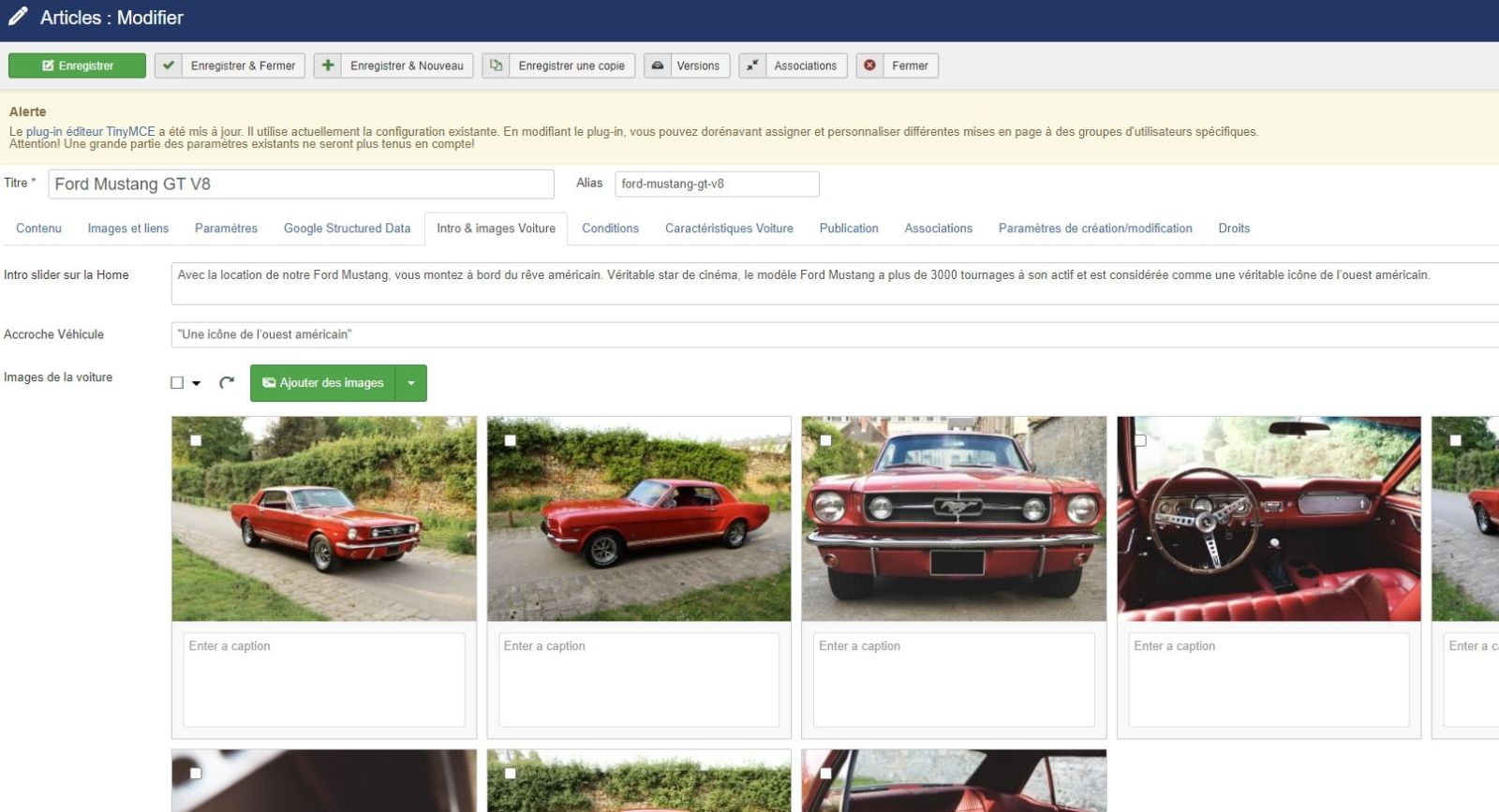Select checkbox on first Mustang side-view image
The height and width of the screenshot is (812, 1499).
(196, 440)
